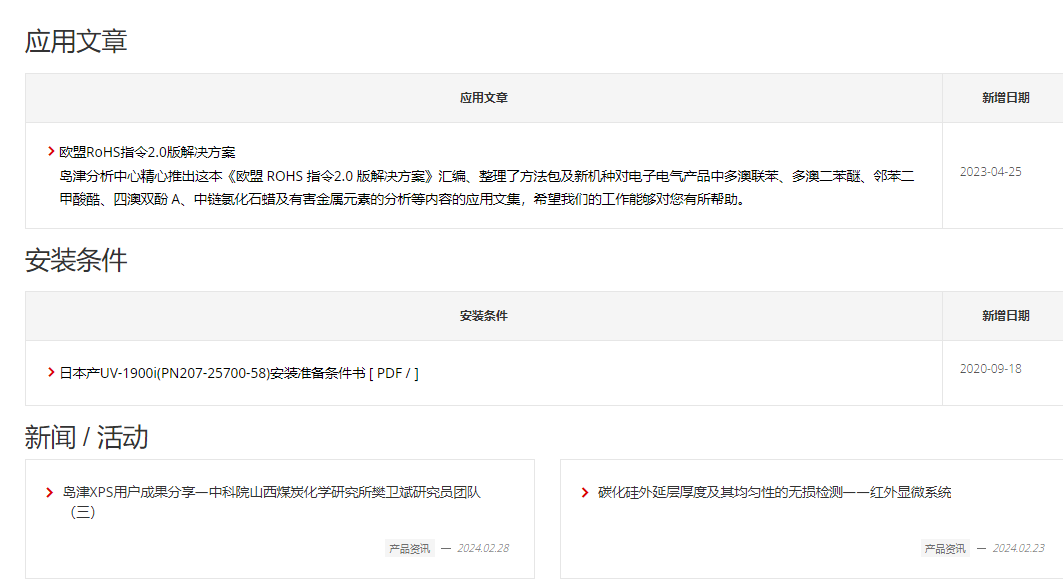Open the 碳化硅外延层厚度无损检测 news article
This screenshot has width=1063, height=586.
(x=774, y=492)
